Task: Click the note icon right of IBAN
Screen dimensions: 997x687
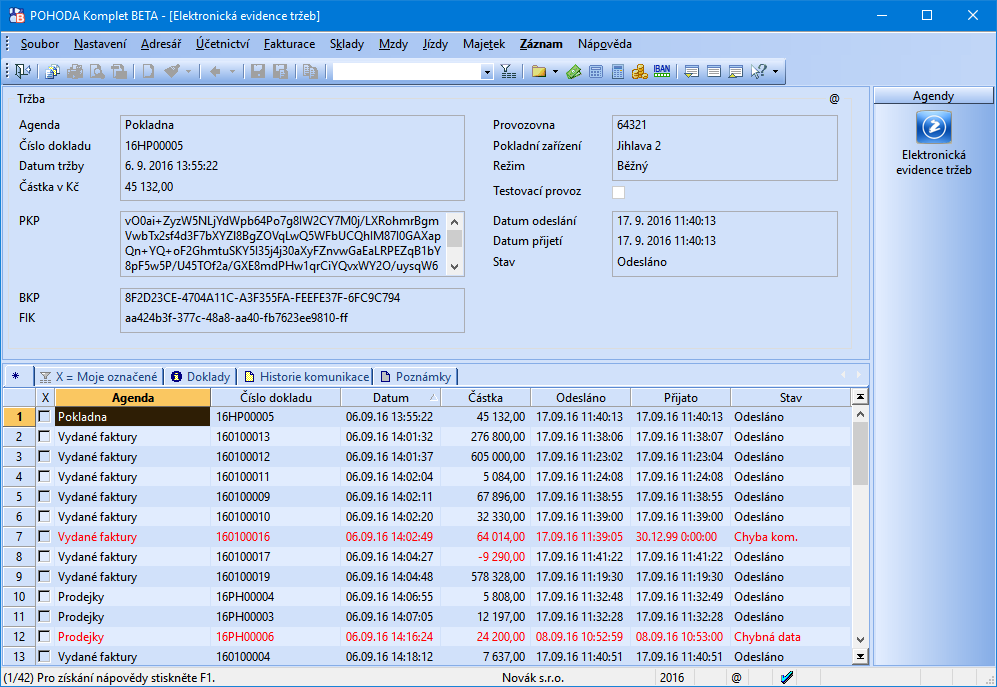Action: (x=692, y=71)
